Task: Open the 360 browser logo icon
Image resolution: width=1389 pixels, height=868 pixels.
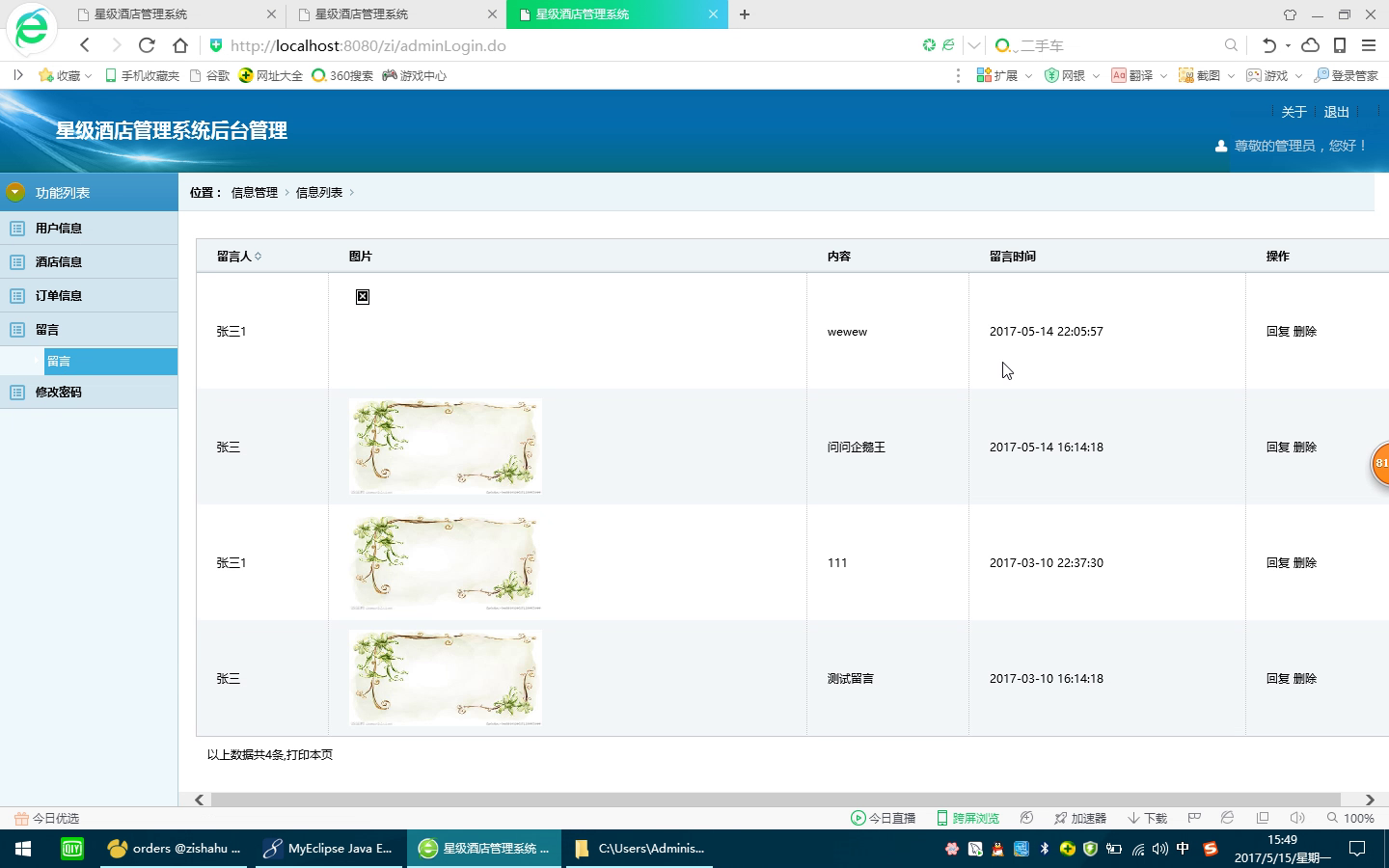Action: tap(32, 29)
